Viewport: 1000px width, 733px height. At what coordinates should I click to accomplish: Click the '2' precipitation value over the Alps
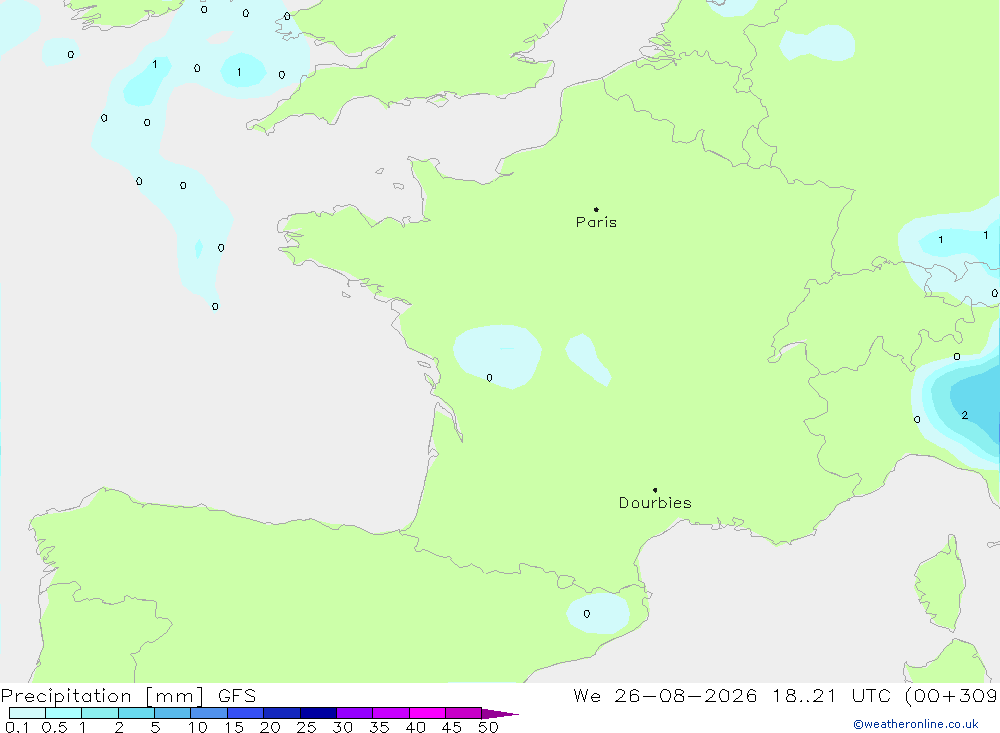(x=965, y=415)
